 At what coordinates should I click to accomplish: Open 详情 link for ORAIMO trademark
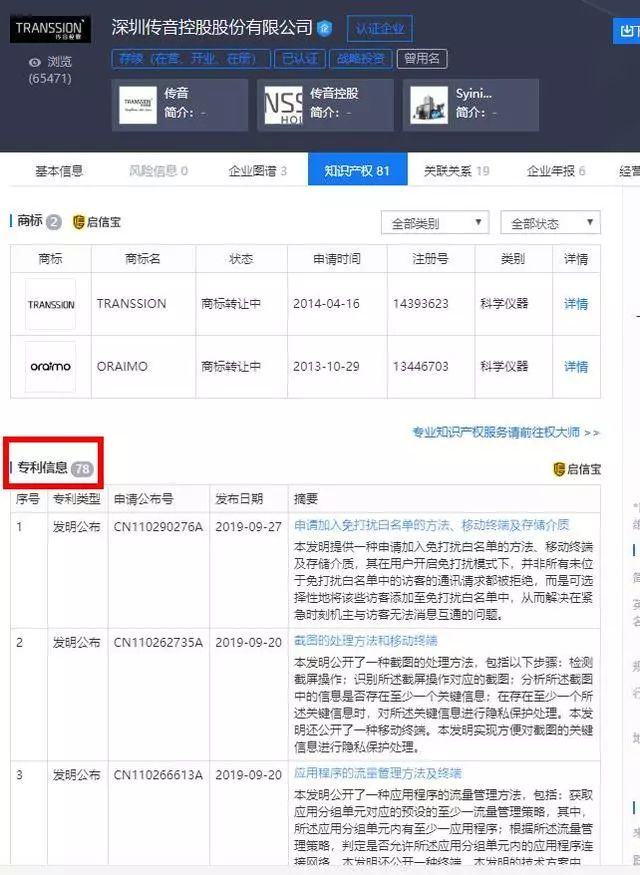tap(576, 367)
